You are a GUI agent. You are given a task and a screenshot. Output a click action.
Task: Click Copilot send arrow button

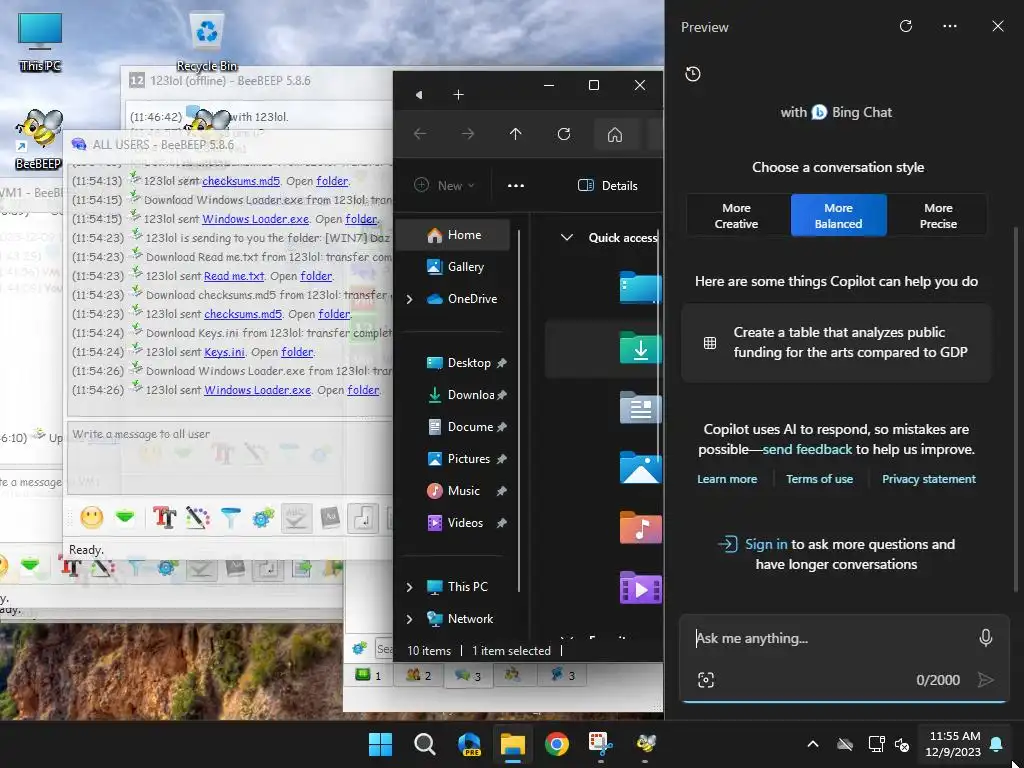pyautogui.click(x=985, y=680)
